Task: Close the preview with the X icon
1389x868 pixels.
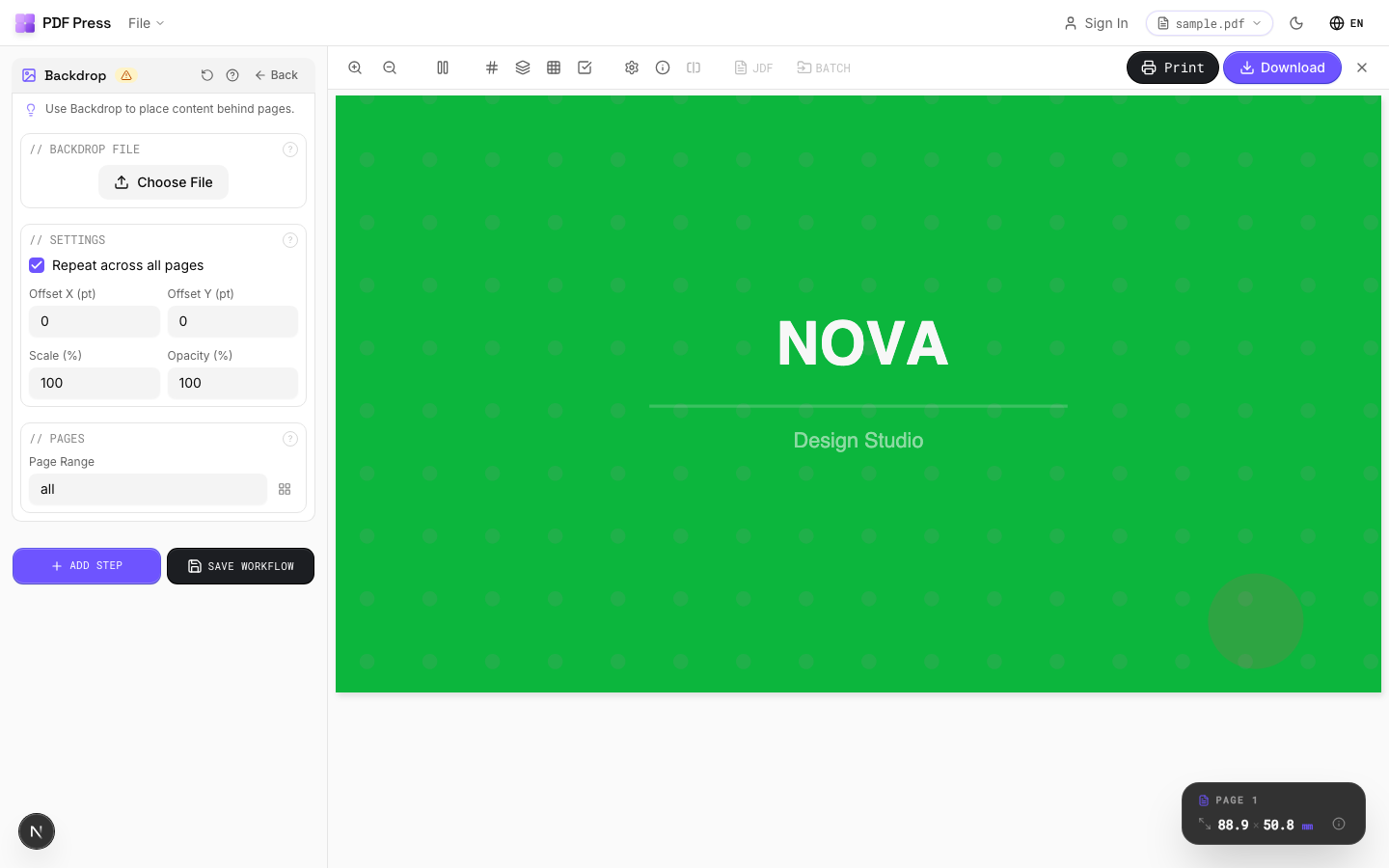Action: click(x=1362, y=68)
